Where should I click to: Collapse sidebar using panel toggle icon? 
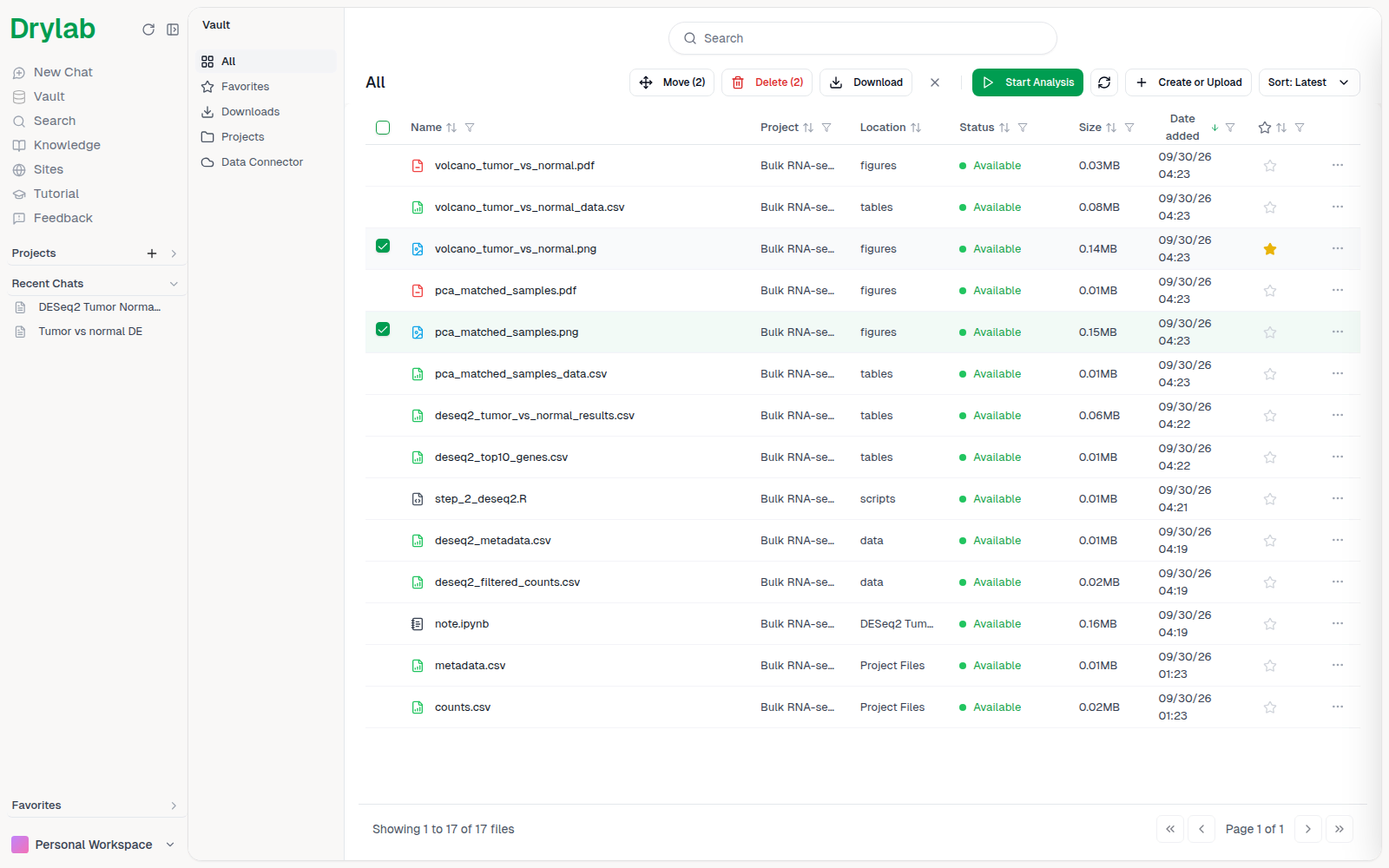pyautogui.click(x=173, y=30)
